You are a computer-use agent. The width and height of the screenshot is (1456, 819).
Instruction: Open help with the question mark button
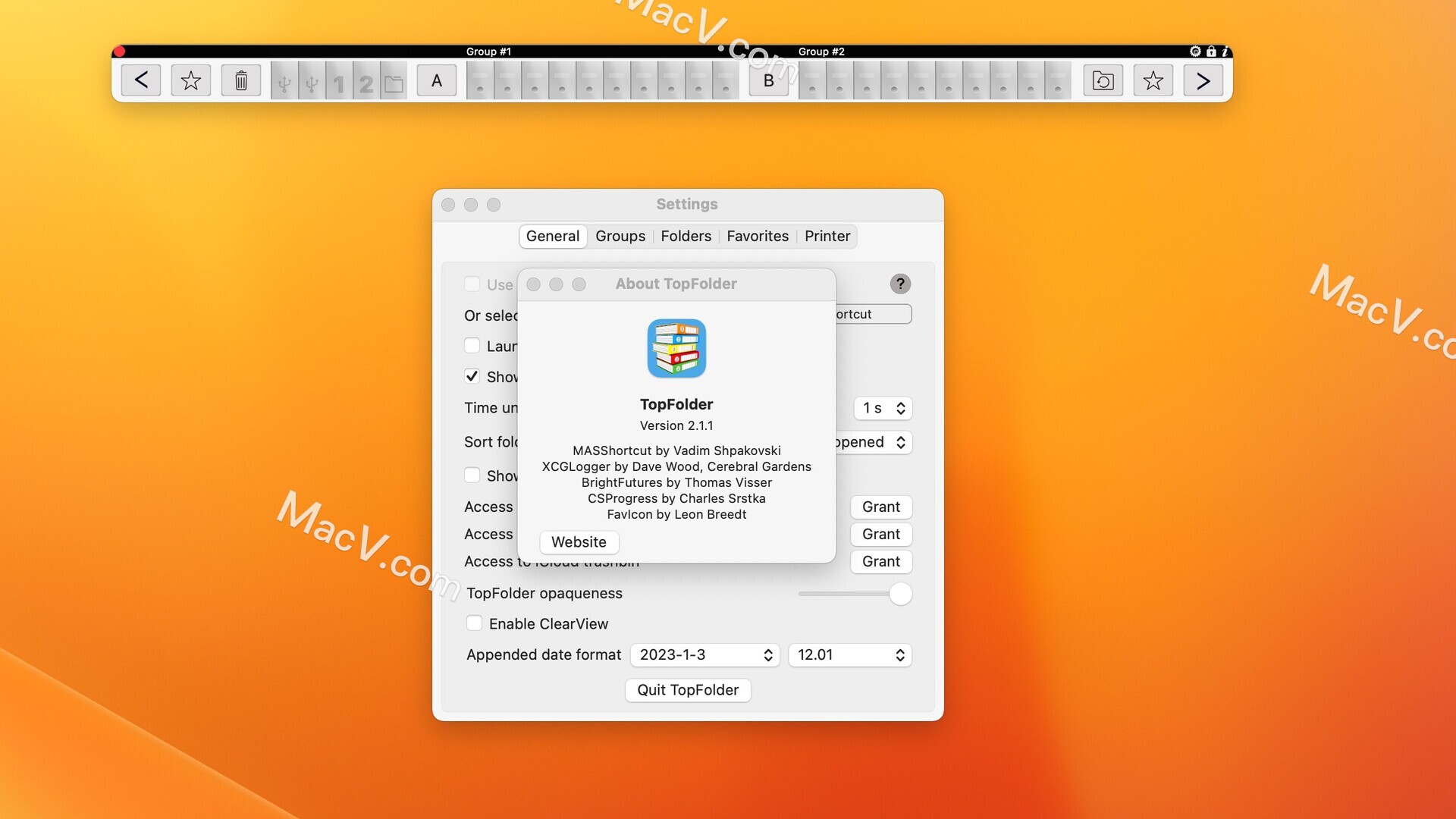pyautogui.click(x=900, y=284)
